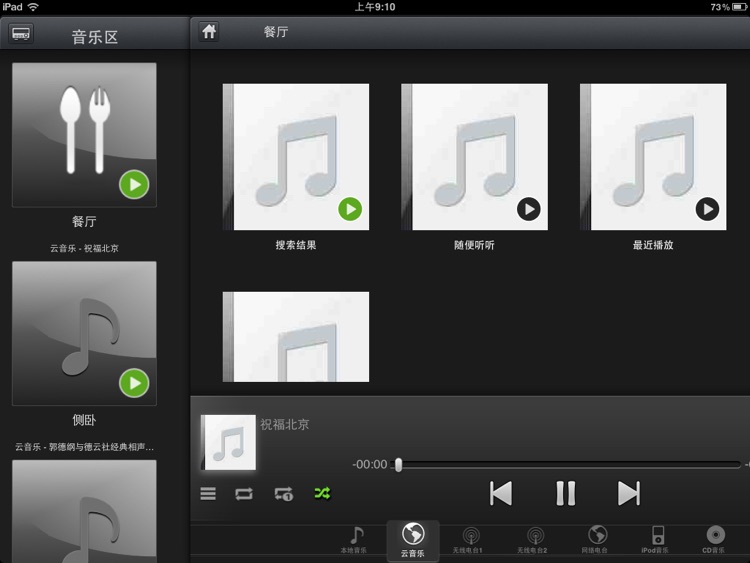
Task: Skip to the next track
Action: 629,493
